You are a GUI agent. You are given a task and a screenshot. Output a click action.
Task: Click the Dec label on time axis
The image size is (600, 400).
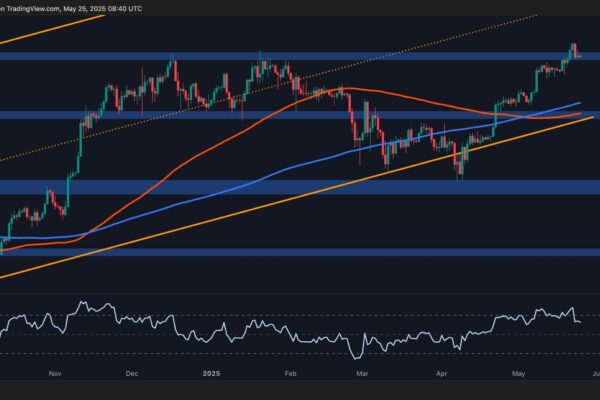[132, 373]
